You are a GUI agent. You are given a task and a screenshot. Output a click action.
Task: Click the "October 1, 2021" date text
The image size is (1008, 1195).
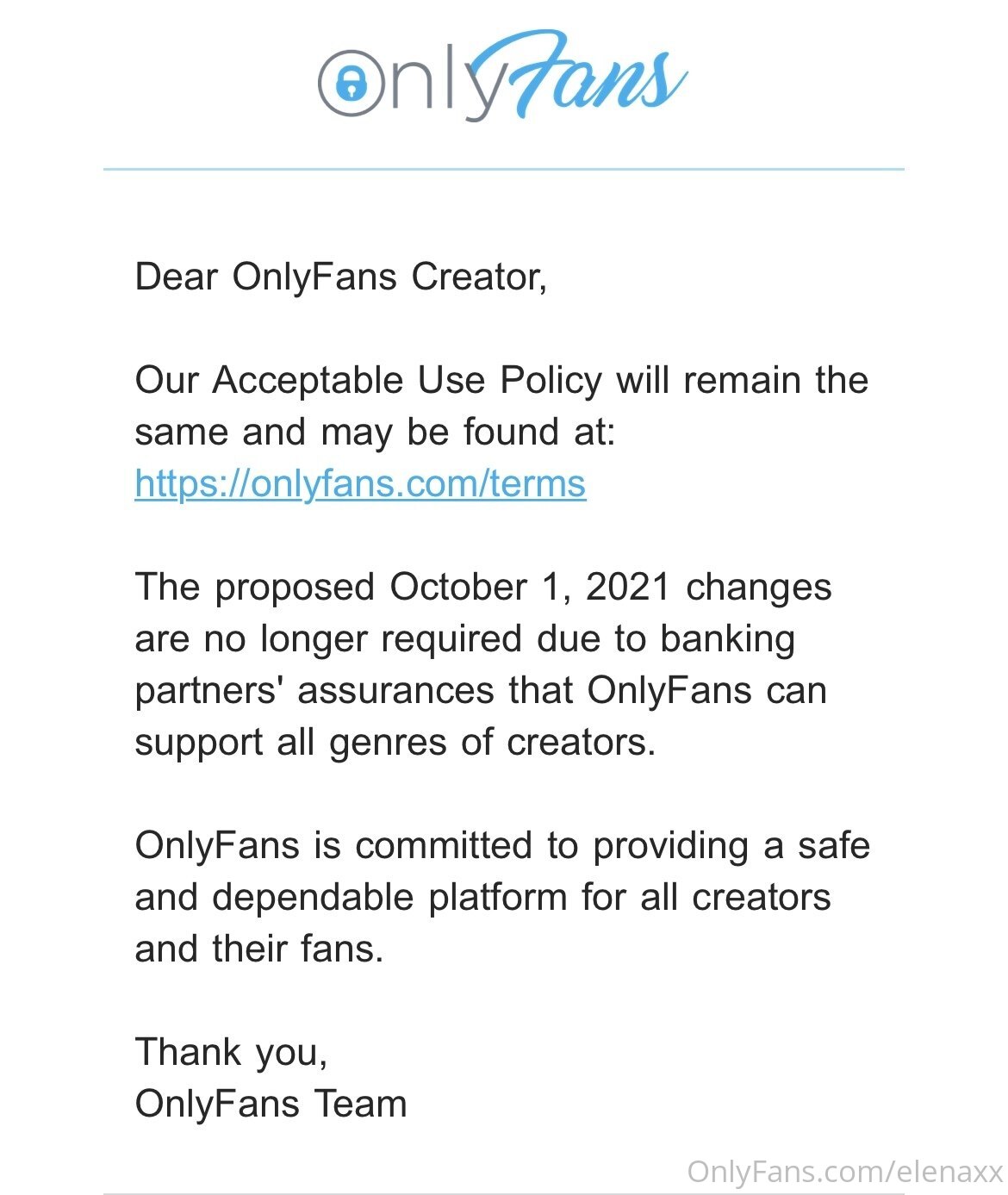point(530,588)
